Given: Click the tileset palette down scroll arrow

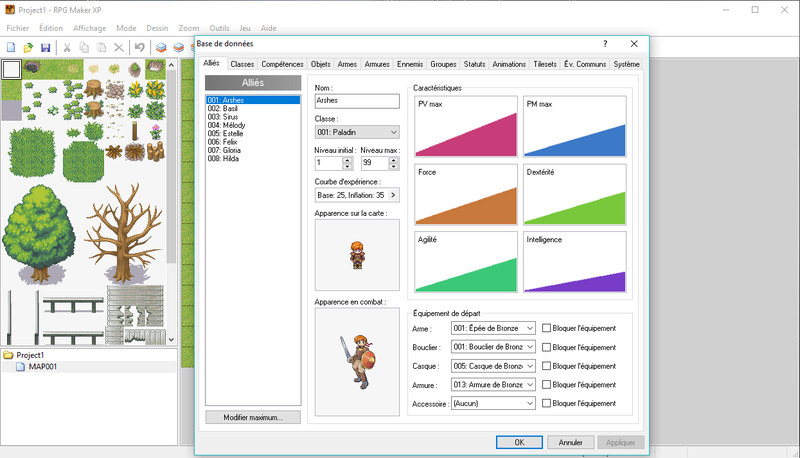Looking at the screenshot, I should [171, 339].
